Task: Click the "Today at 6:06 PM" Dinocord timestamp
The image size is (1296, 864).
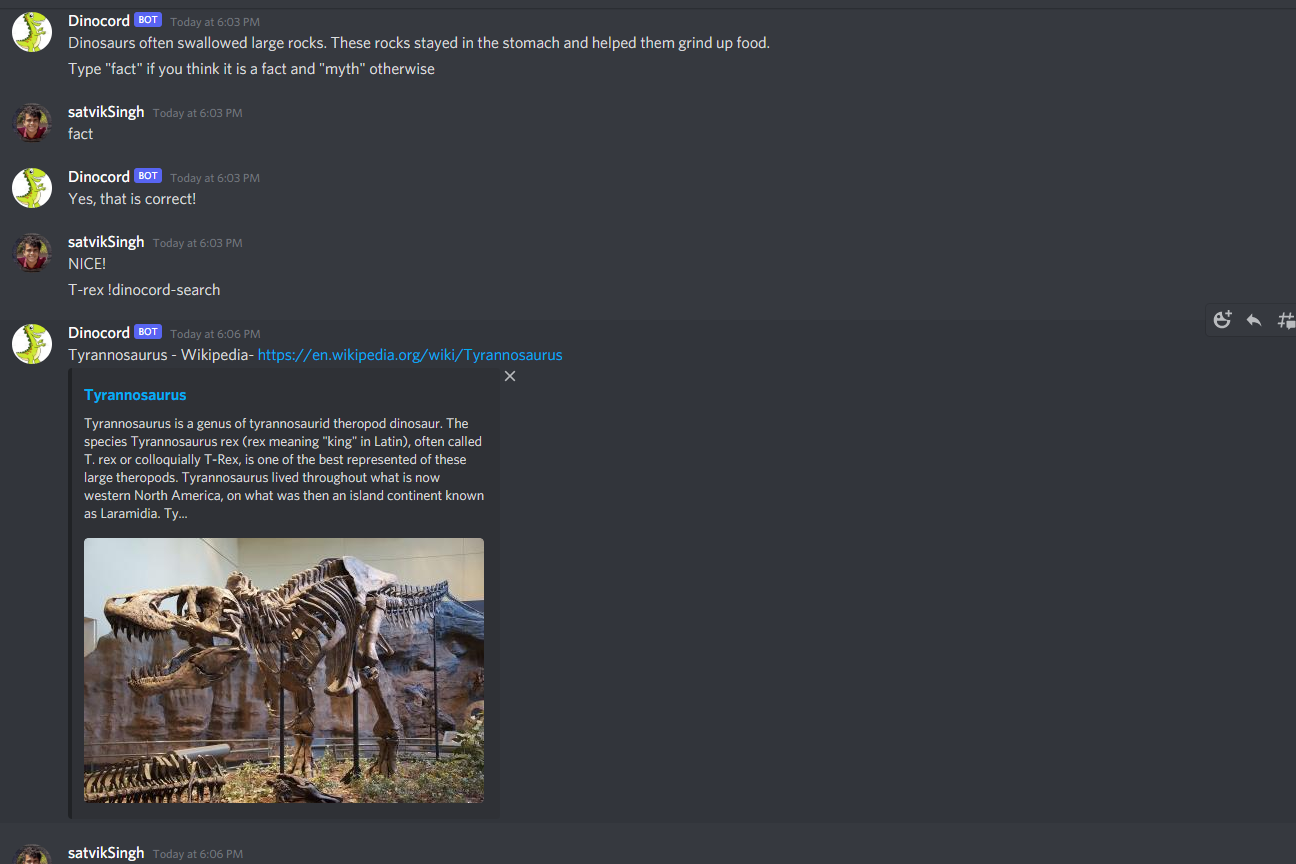Action: [x=215, y=334]
